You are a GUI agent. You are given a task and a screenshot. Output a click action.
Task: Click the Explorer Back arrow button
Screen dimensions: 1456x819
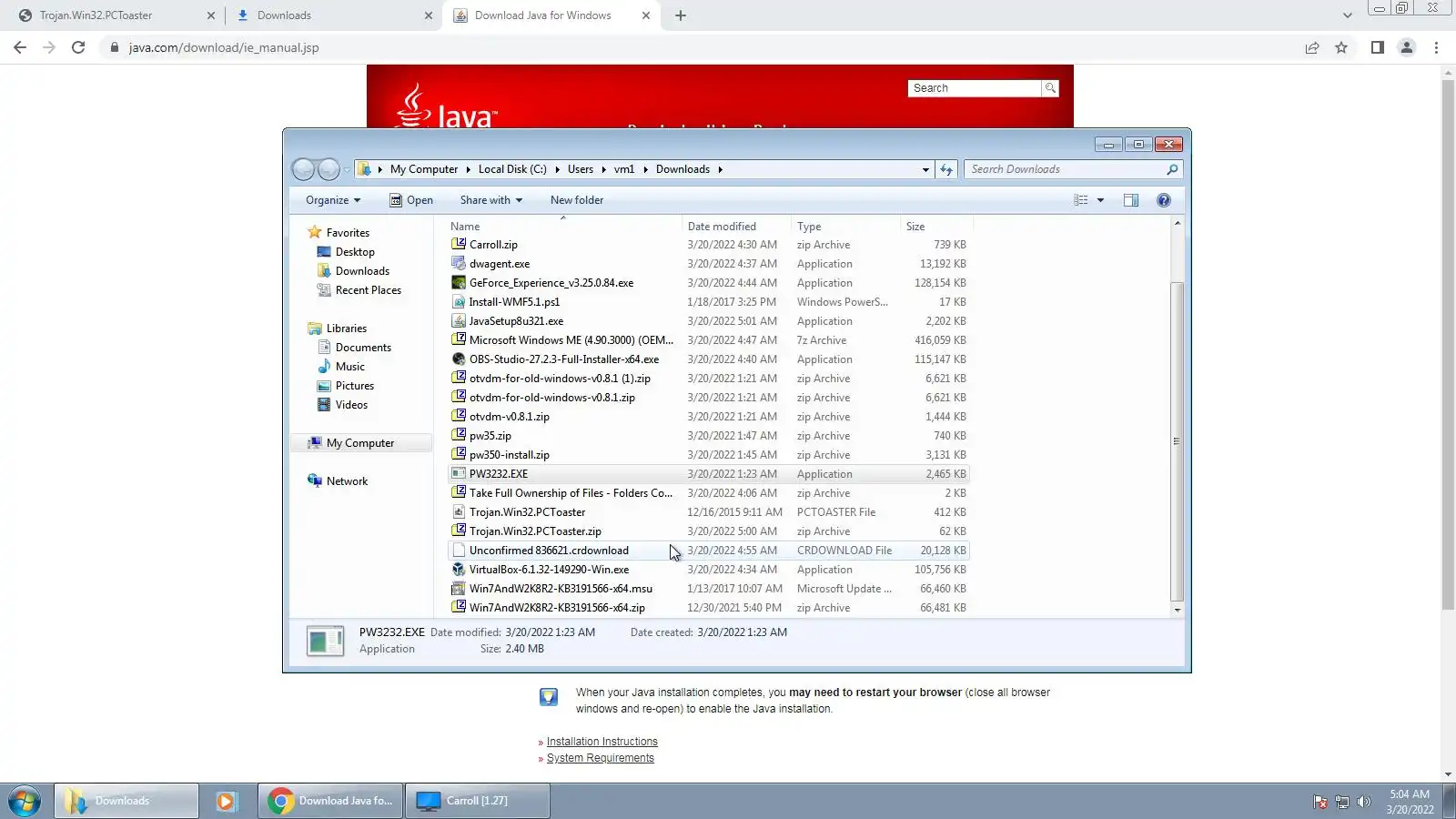[x=303, y=169]
